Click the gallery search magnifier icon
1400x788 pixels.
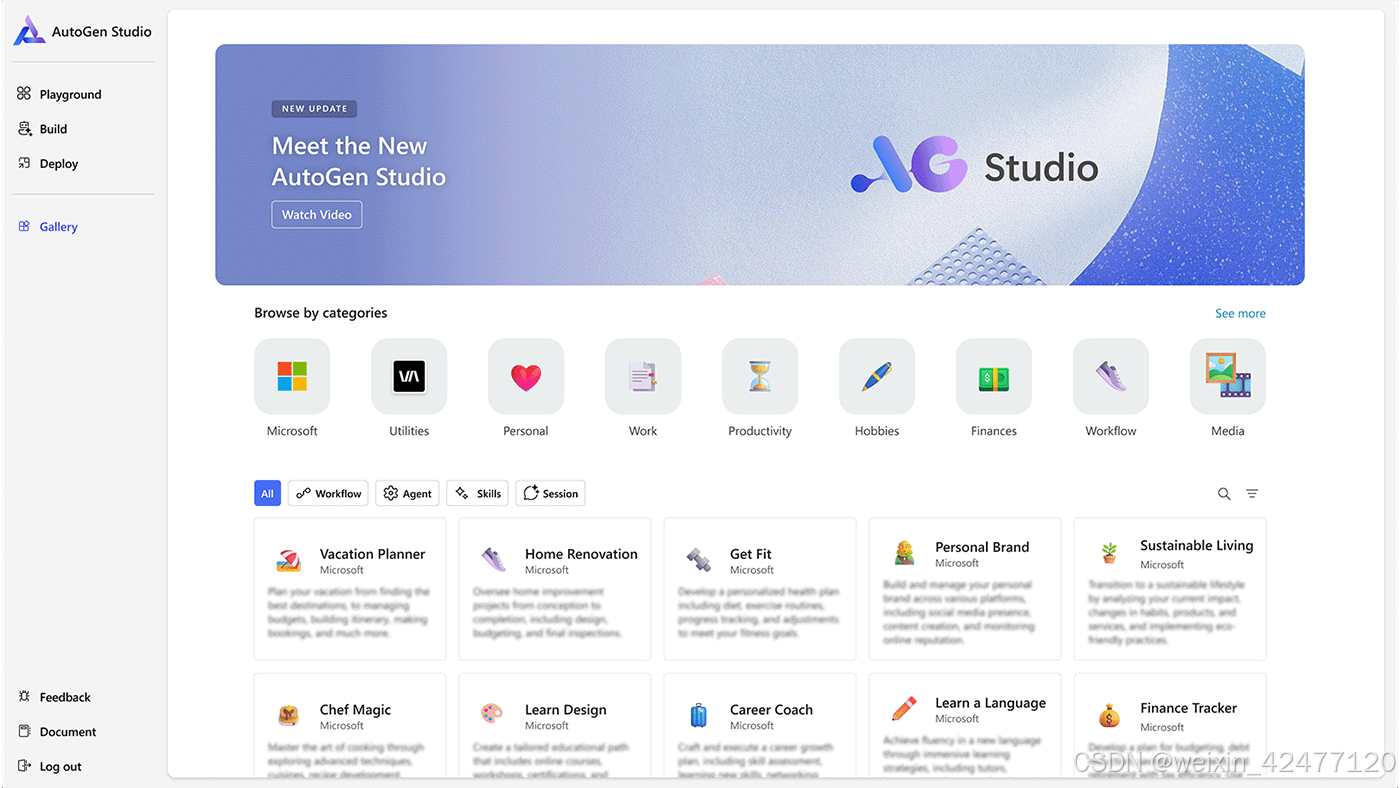point(1224,493)
